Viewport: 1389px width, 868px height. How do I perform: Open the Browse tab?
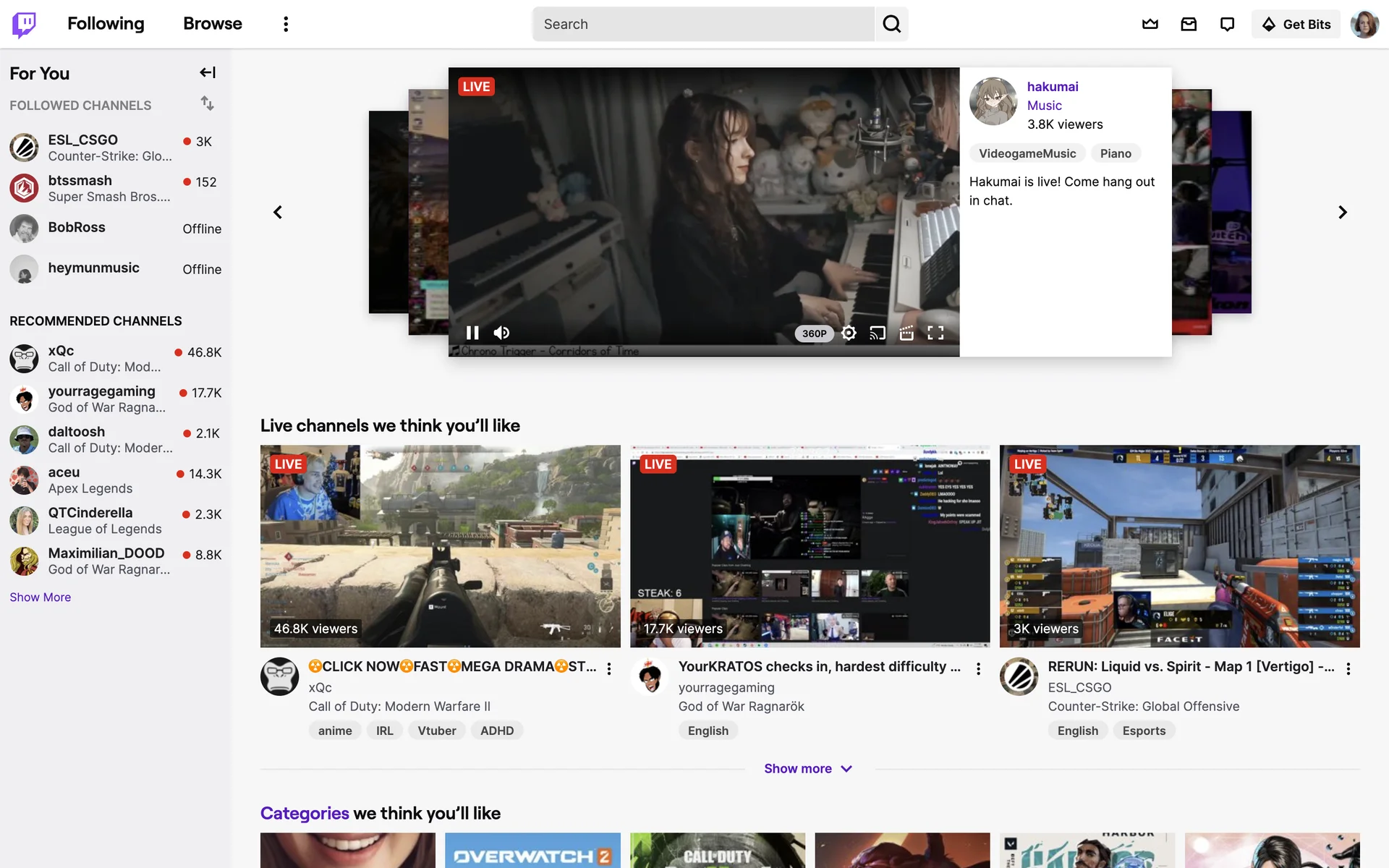tap(212, 24)
